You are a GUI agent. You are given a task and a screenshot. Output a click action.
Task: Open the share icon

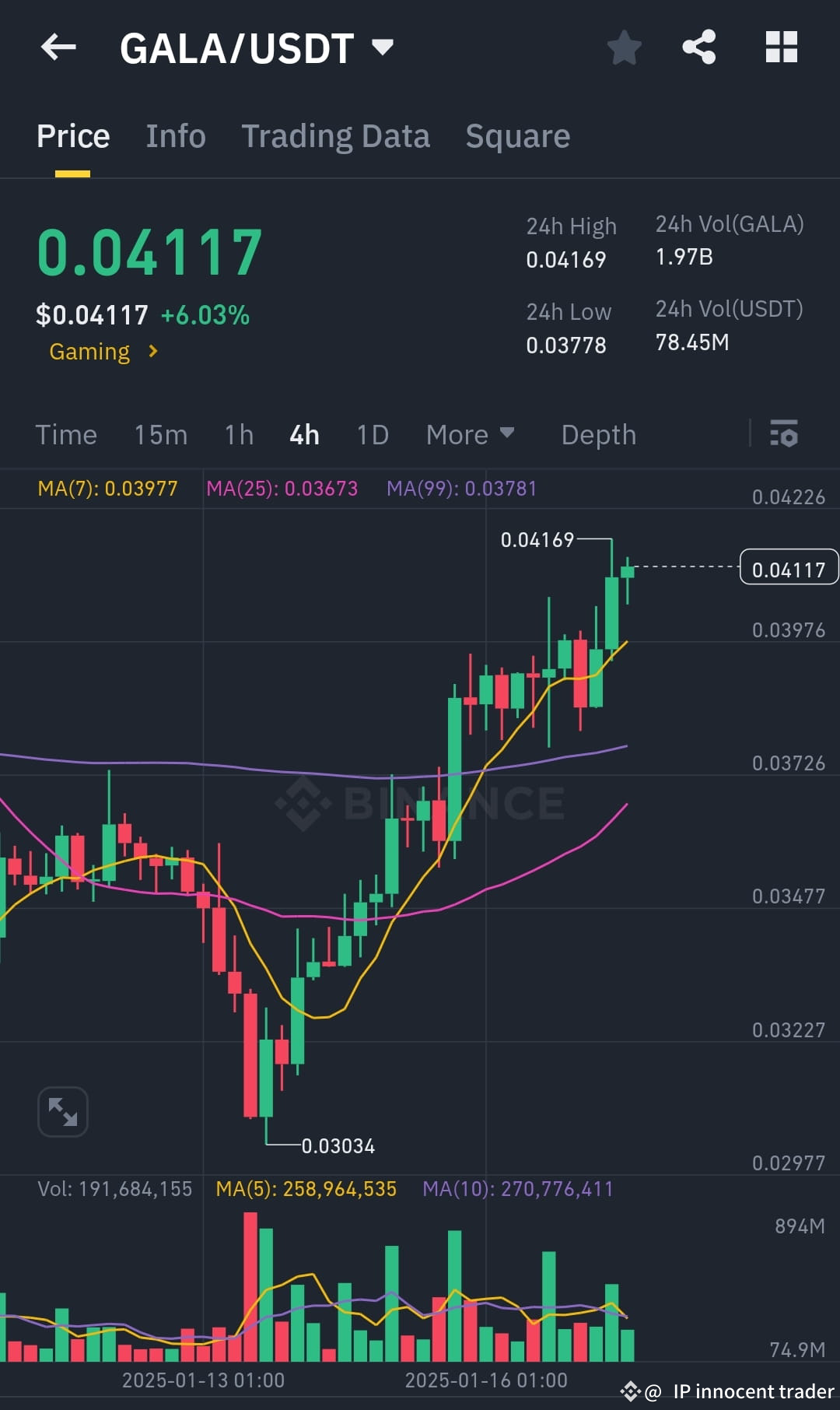[x=698, y=47]
